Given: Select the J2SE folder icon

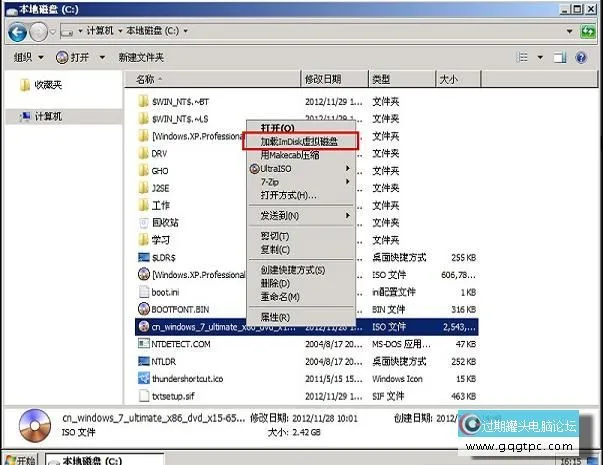Looking at the screenshot, I should tap(143, 188).
